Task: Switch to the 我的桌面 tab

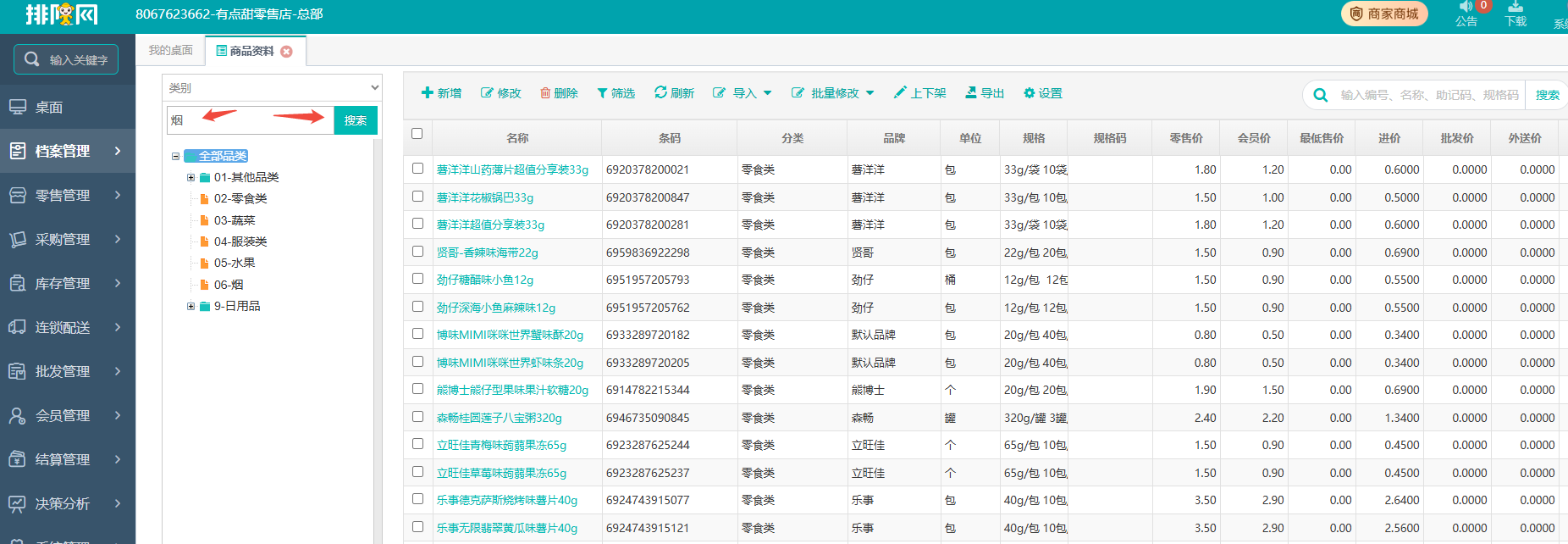Action: 171,51
